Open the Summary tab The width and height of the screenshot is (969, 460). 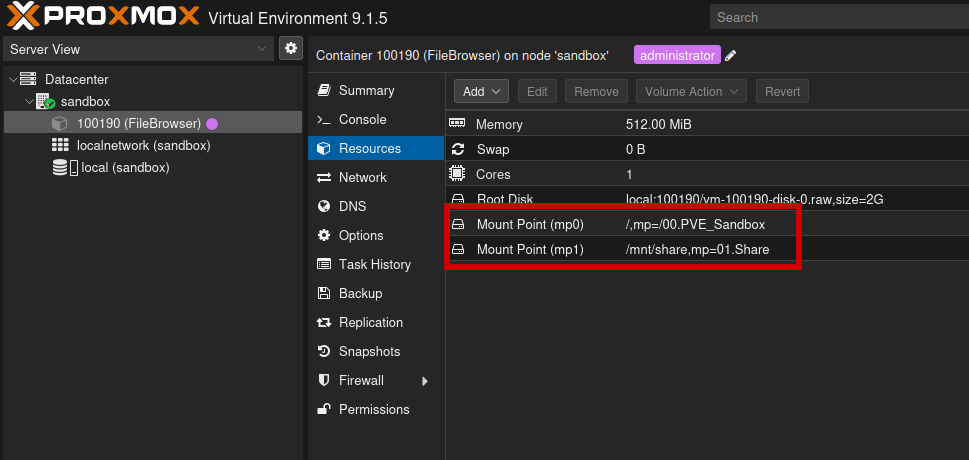366,90
